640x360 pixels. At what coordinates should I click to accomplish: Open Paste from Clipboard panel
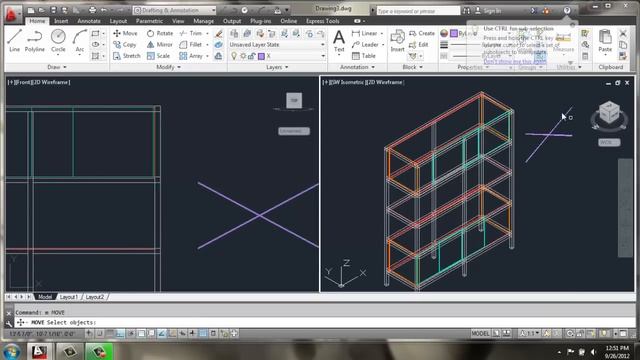click(x=605, y=41)
